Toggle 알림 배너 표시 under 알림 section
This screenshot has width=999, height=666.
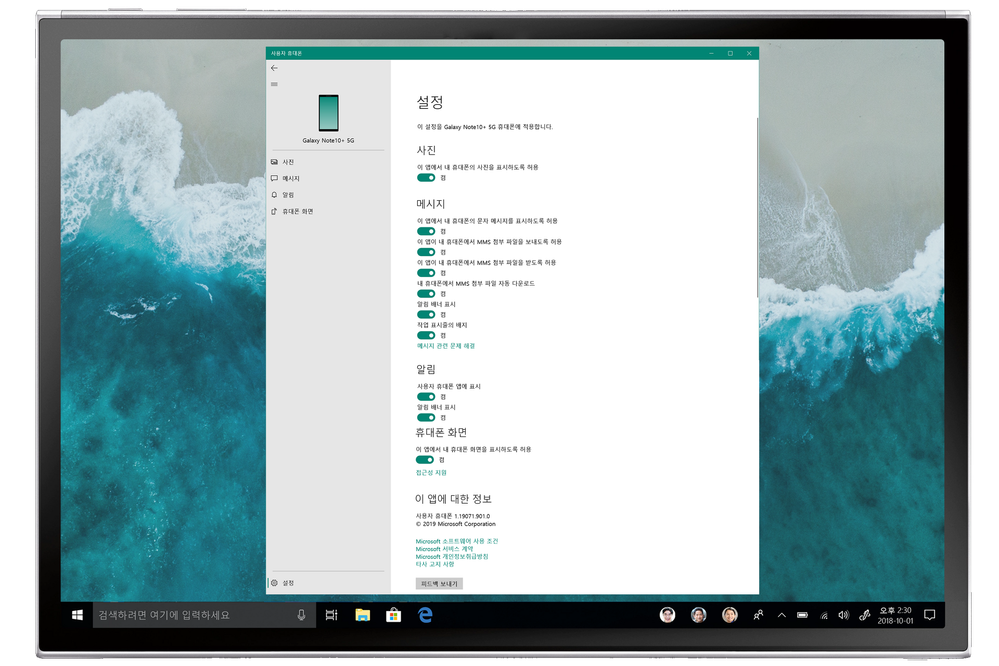(x=426, y=418)
